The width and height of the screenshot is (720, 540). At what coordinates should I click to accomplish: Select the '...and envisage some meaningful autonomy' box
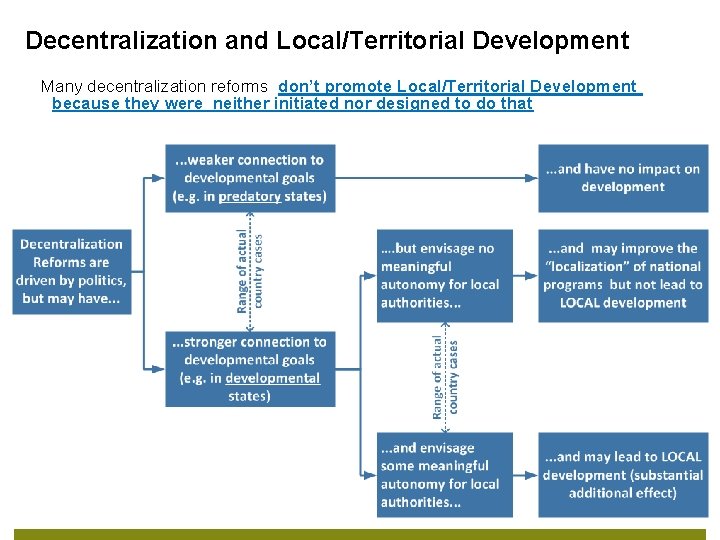(x=444, y=475)
